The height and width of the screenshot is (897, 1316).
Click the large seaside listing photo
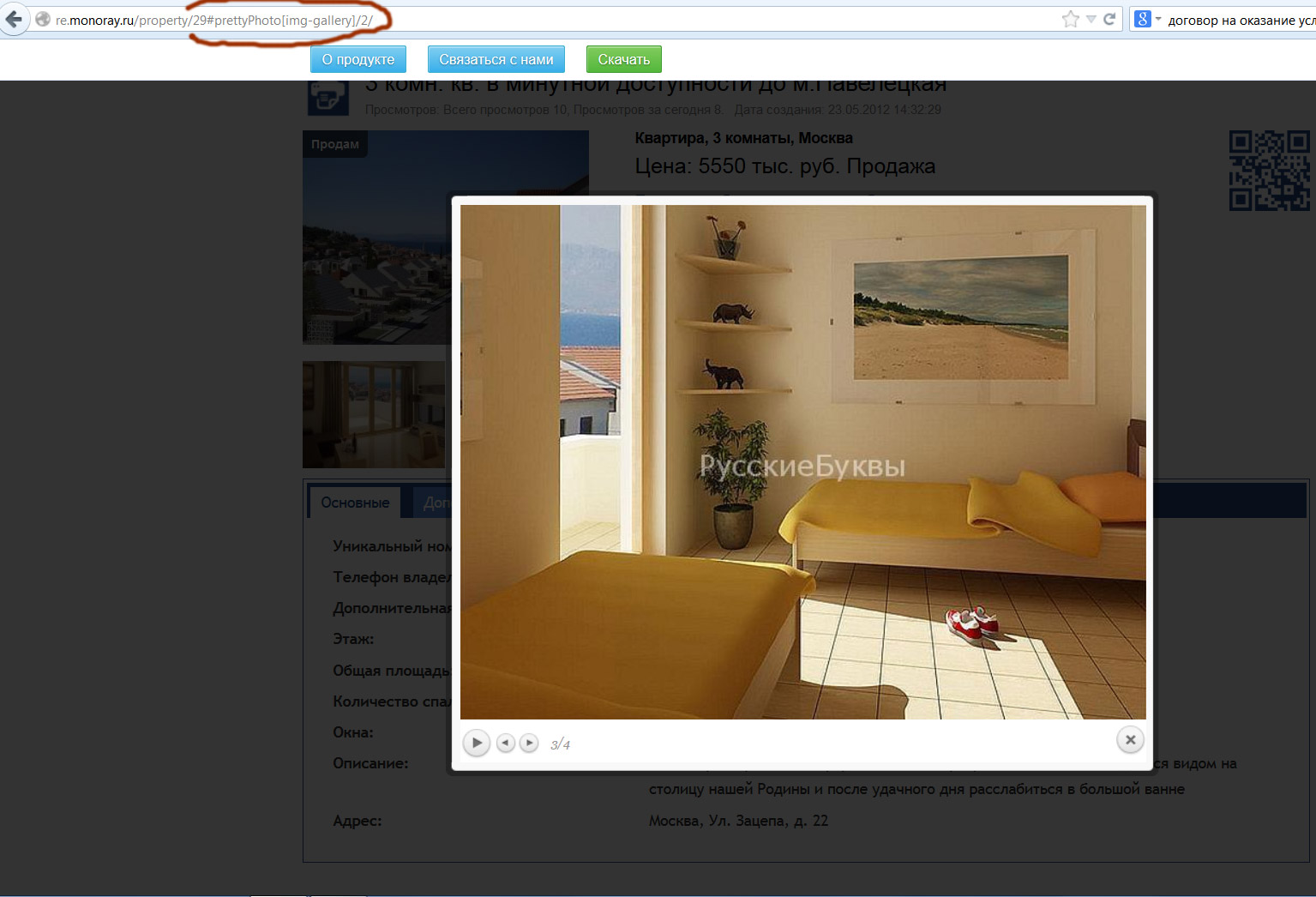tap(377, 238)
